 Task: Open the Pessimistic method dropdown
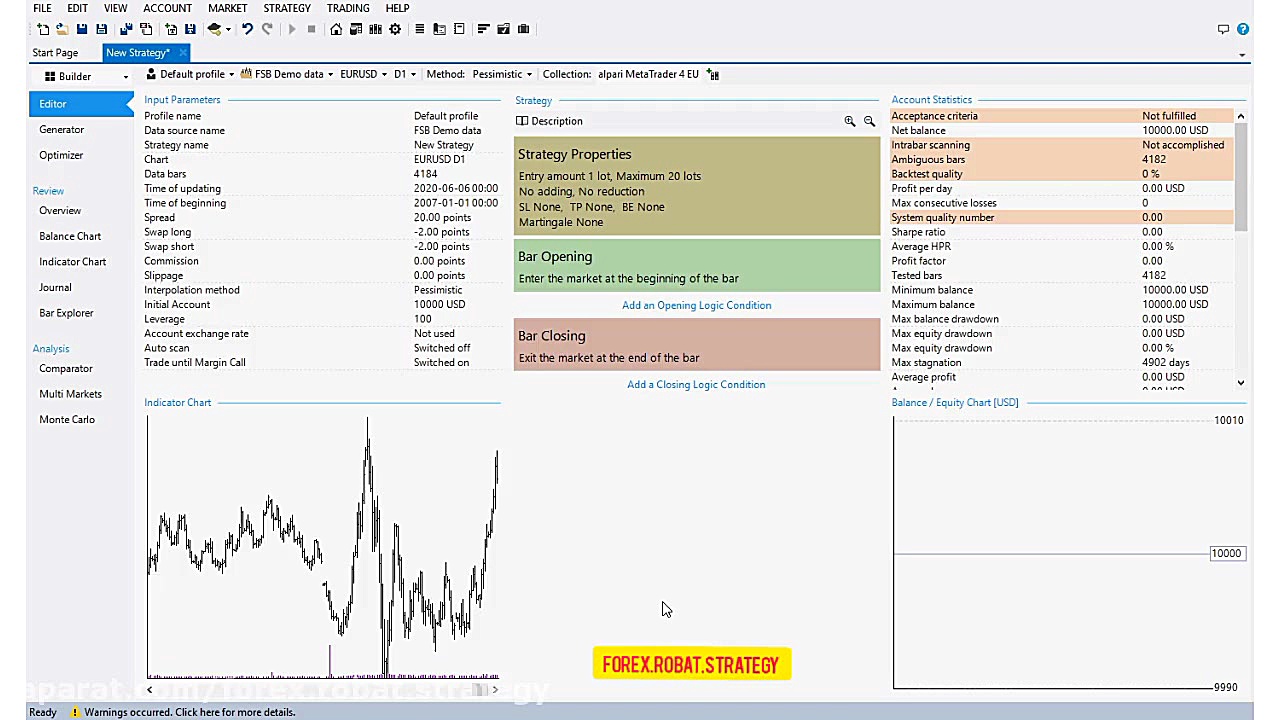pos(502,74)
